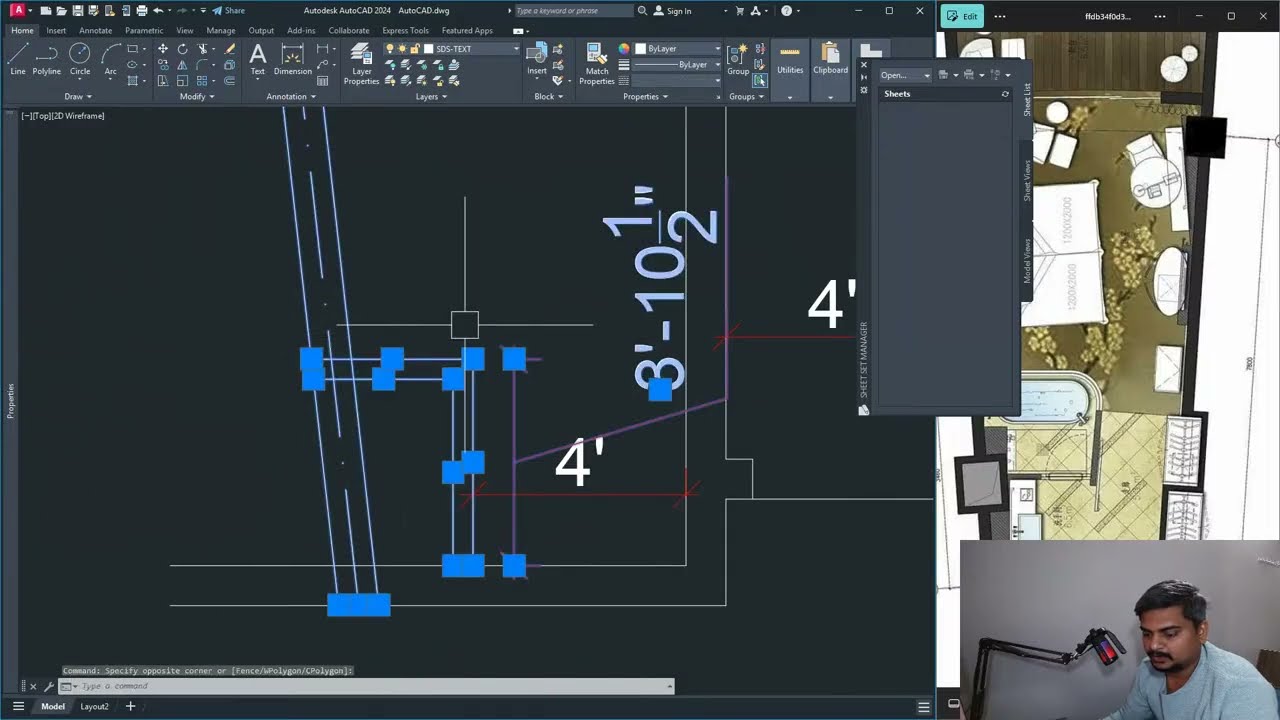Select the Text annotation tool
Image resolution: width=1280 pixels, height=720 pixels.
(x=257, y=58)
